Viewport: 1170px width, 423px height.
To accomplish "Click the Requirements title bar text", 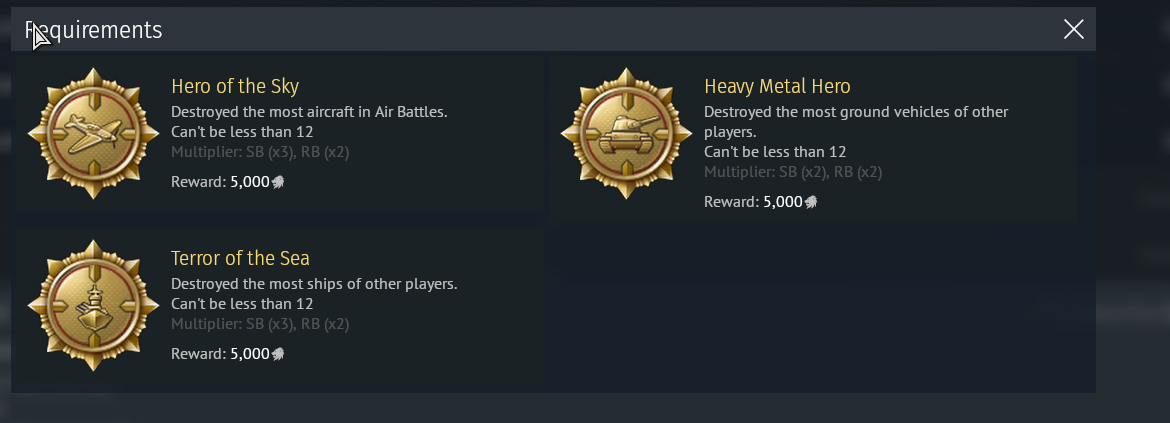I will click(93, 30).
